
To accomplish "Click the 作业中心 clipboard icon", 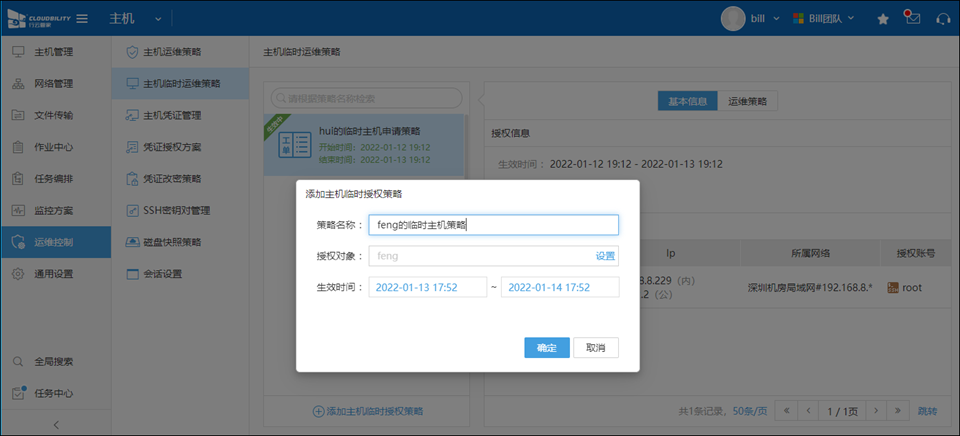I will tap(18, 147).
